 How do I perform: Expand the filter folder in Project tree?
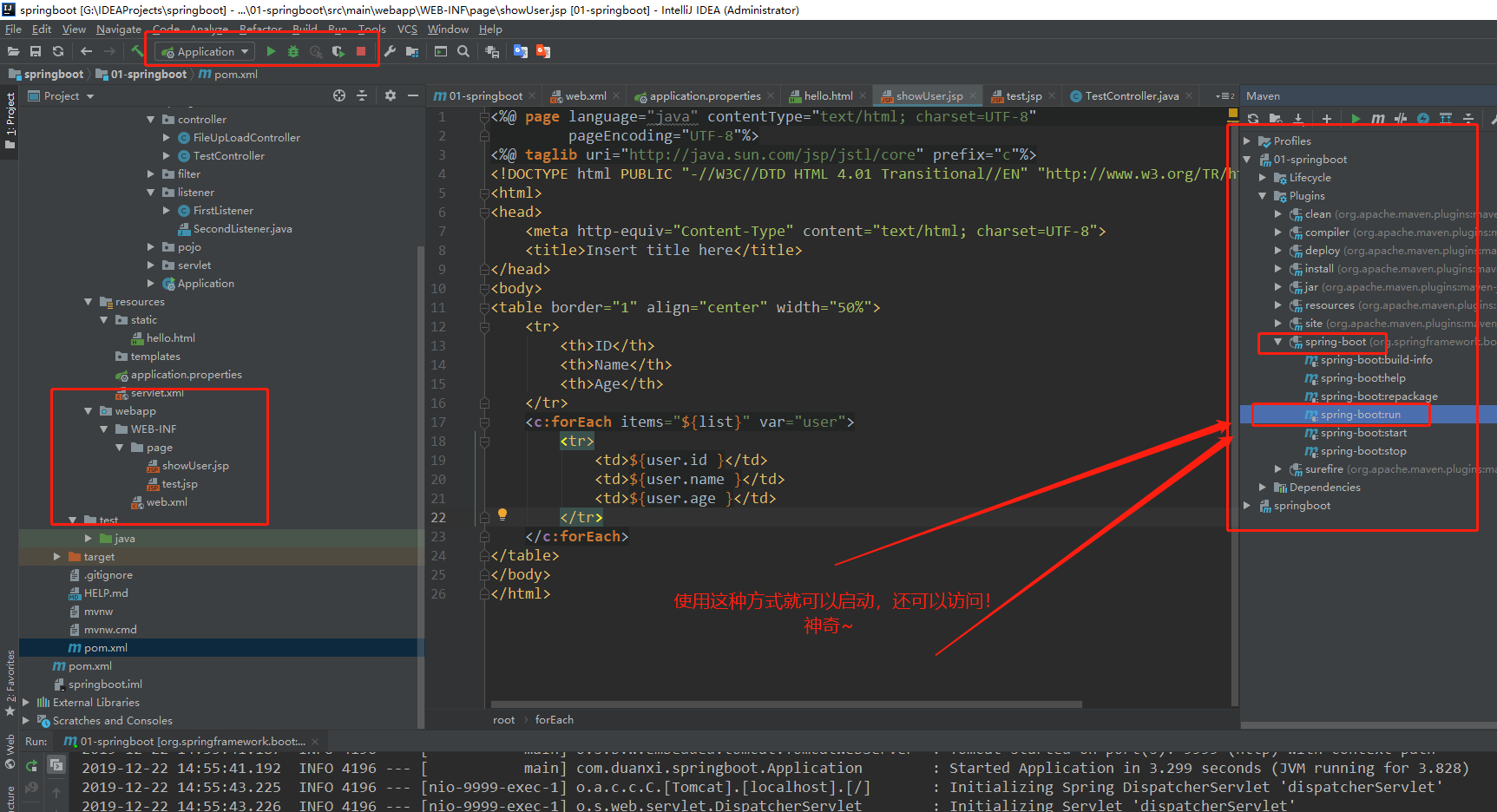pyautogui.click(x=151, y=174)
